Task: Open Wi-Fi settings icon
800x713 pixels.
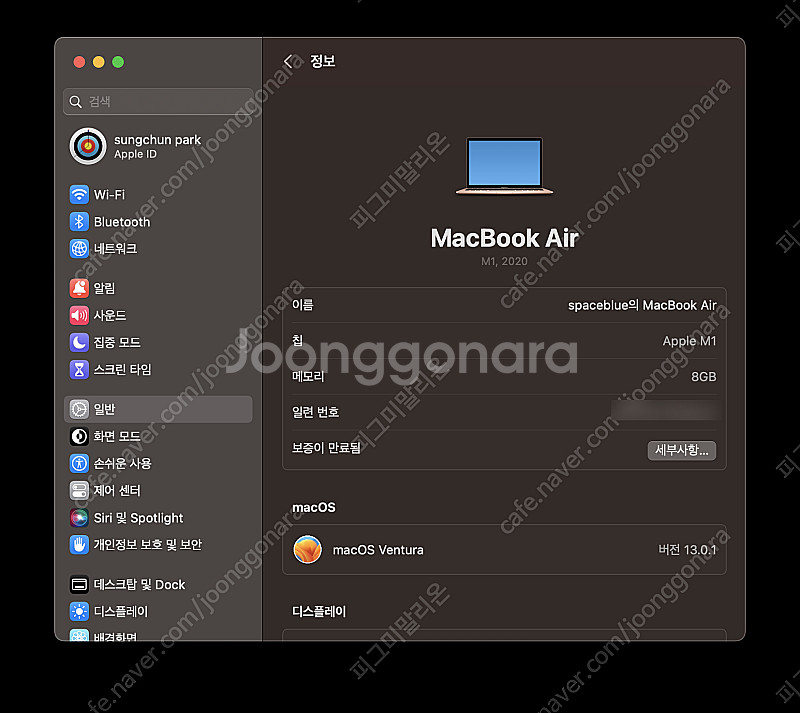Action: tap(79, 194)
